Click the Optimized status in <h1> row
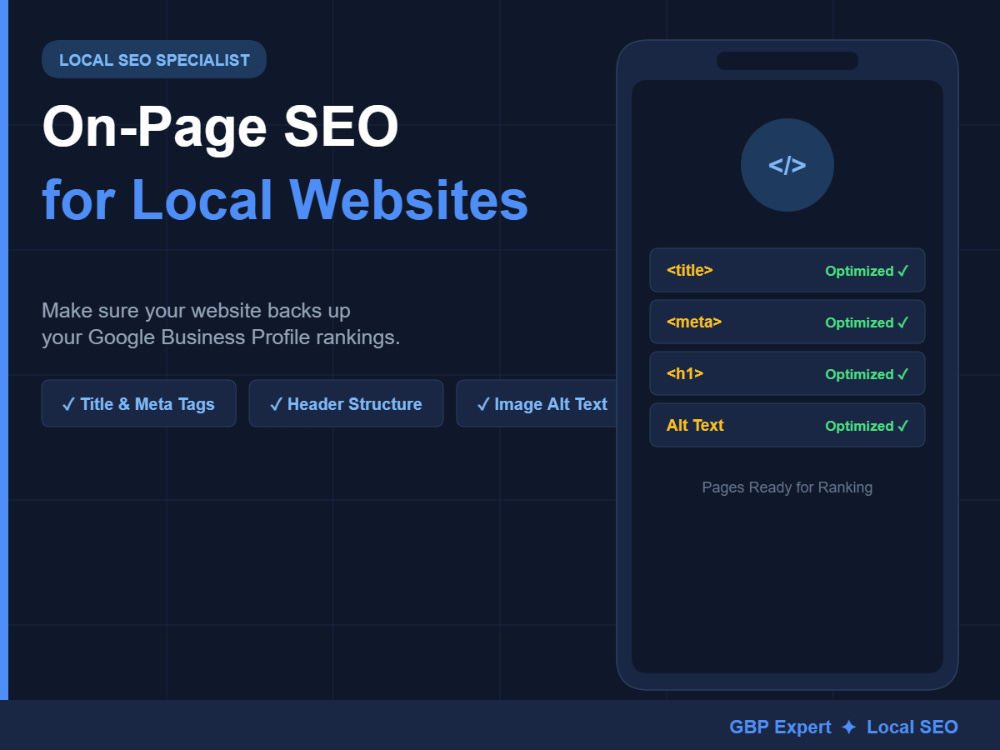This screenshot has height=750, width=1000. [867, 374]
